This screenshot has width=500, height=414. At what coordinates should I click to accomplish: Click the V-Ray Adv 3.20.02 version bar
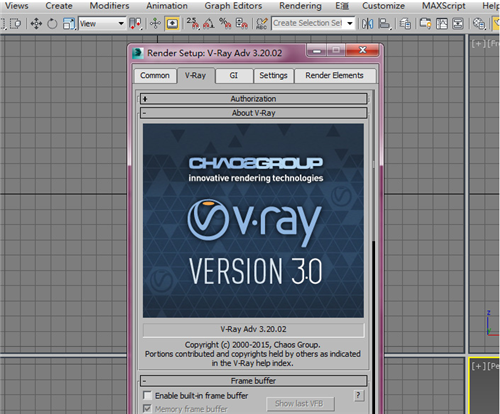(253, 329)
